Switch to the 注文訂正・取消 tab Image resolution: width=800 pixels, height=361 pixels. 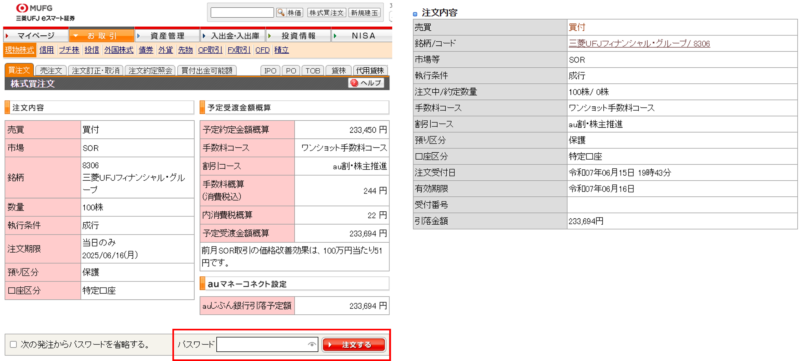point(95,70)
